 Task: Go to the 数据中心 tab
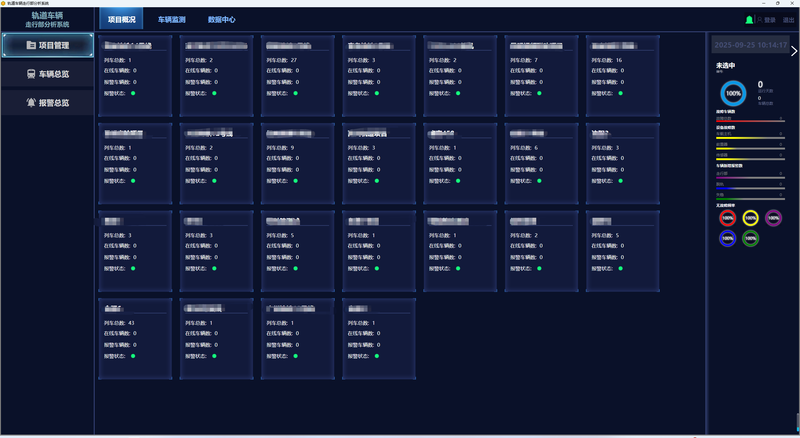(x=221, y=19)
